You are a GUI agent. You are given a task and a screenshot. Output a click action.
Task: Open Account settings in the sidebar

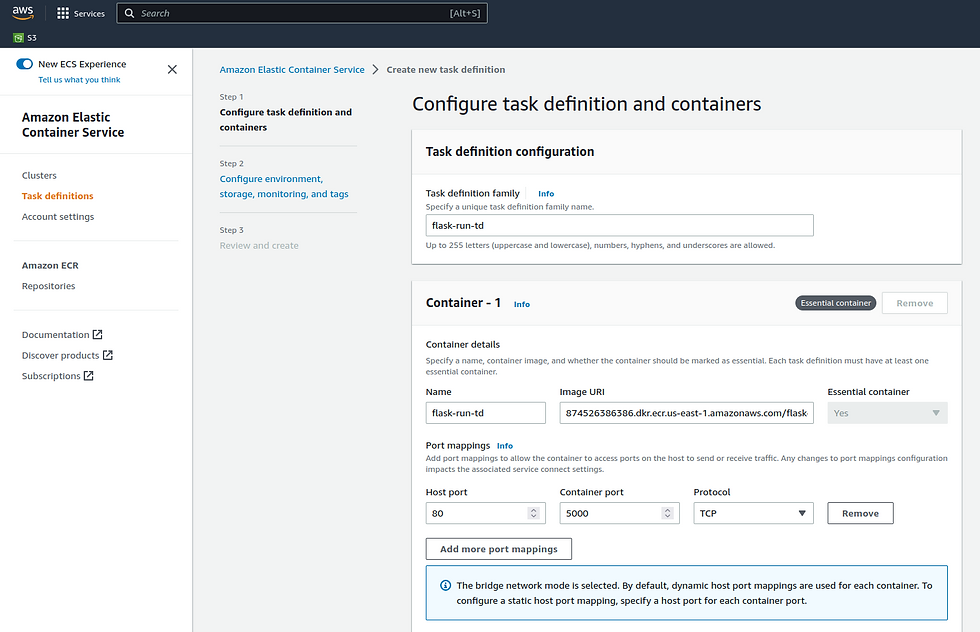58,217
